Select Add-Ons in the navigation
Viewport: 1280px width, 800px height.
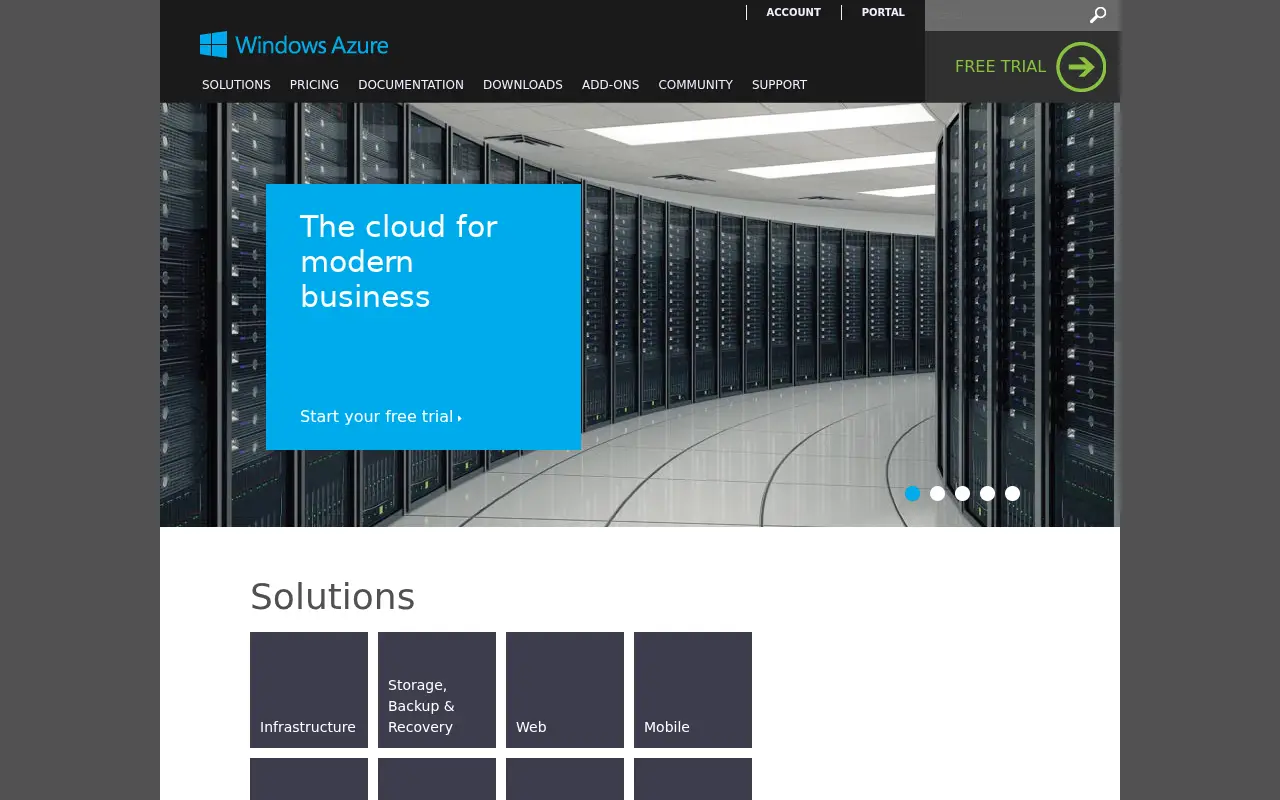[x=610, y=85]
